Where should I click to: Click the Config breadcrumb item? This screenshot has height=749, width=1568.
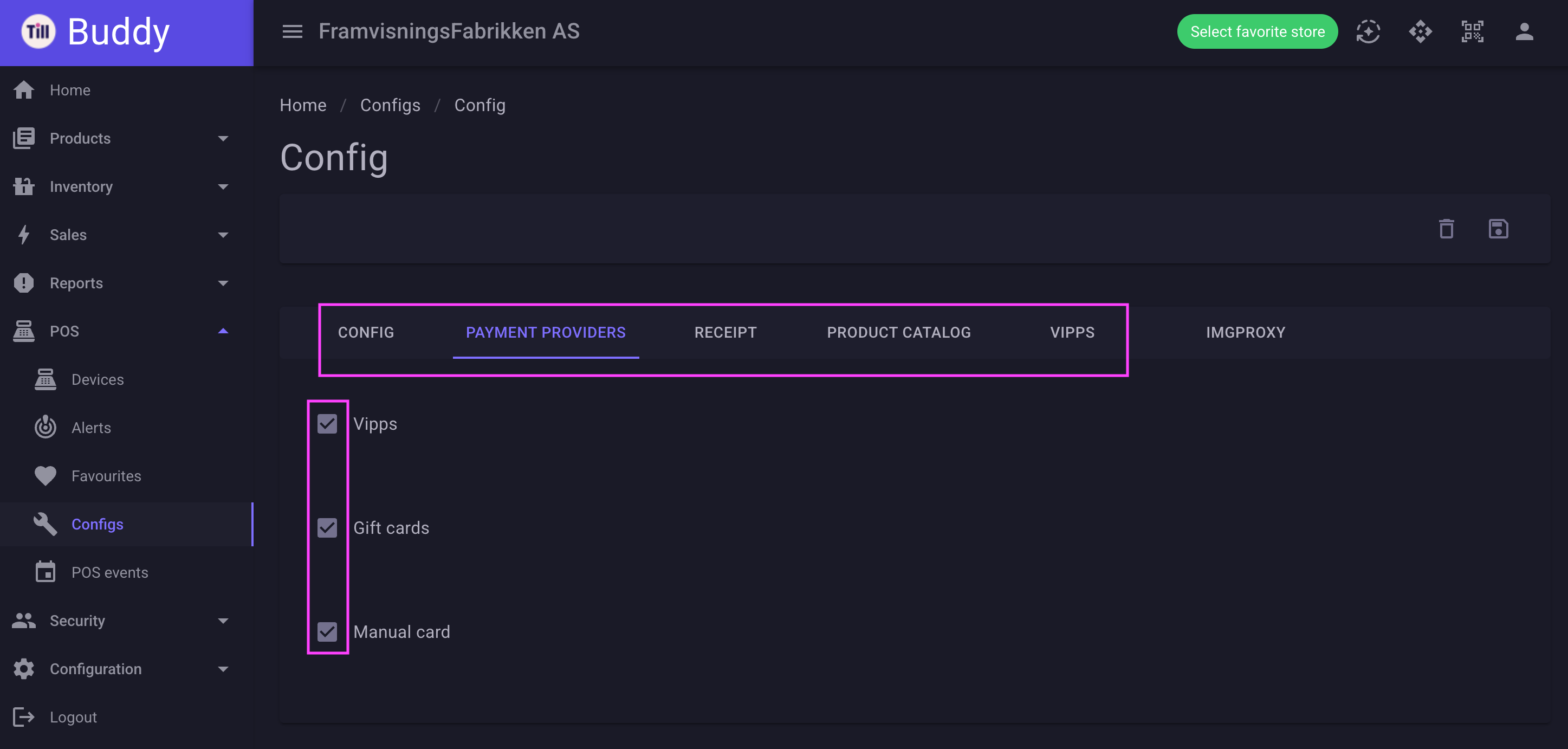pos(480,105)
